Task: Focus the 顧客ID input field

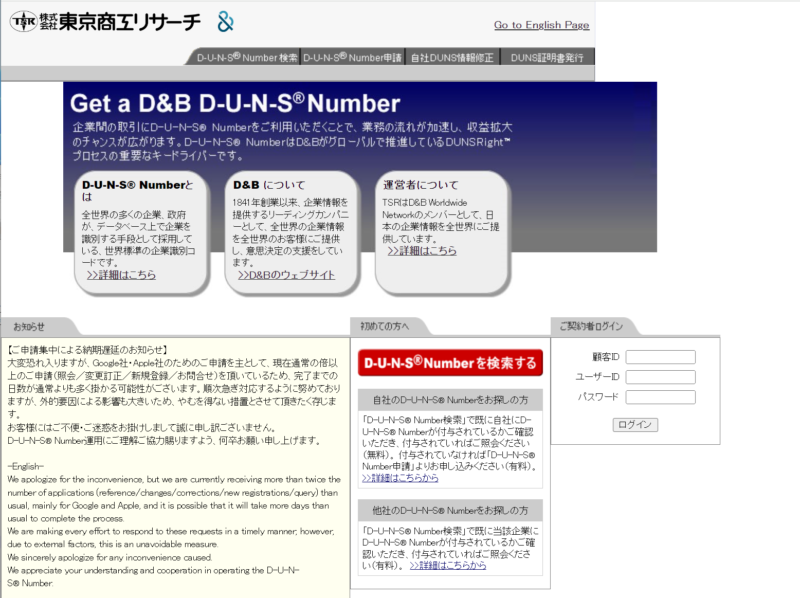Action: [660, 357]
